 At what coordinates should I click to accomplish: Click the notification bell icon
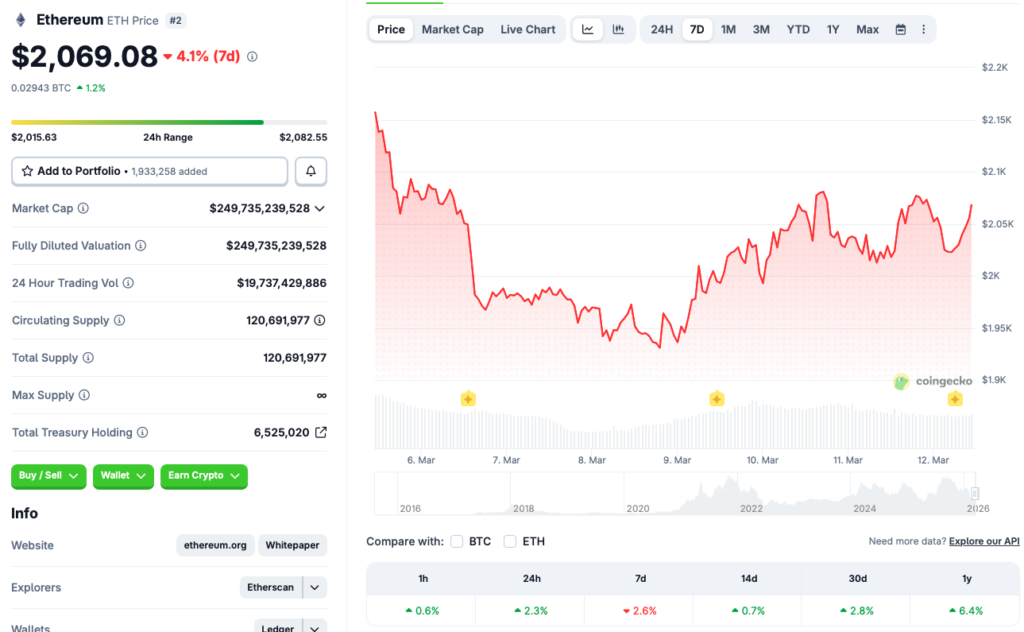pyautogui.click(x=310, y=170)
